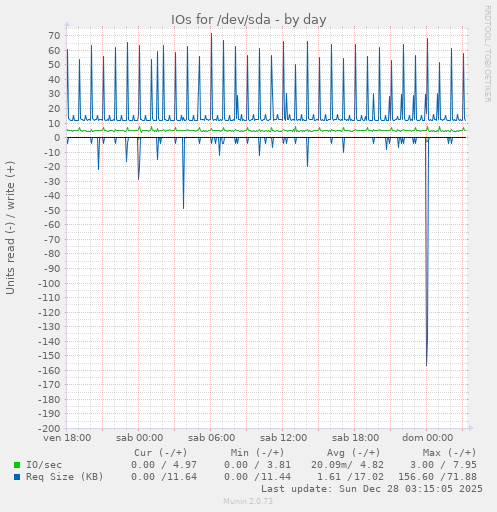Click the 'dom 00:00' time axis label
The height and width of the screenshot is (512, 497).
pos(427,438)
